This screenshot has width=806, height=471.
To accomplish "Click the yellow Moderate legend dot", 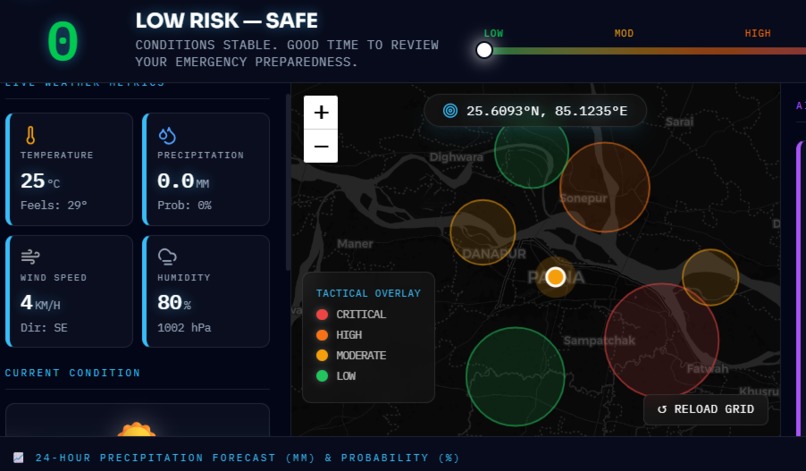I will [x=322, y=355].
